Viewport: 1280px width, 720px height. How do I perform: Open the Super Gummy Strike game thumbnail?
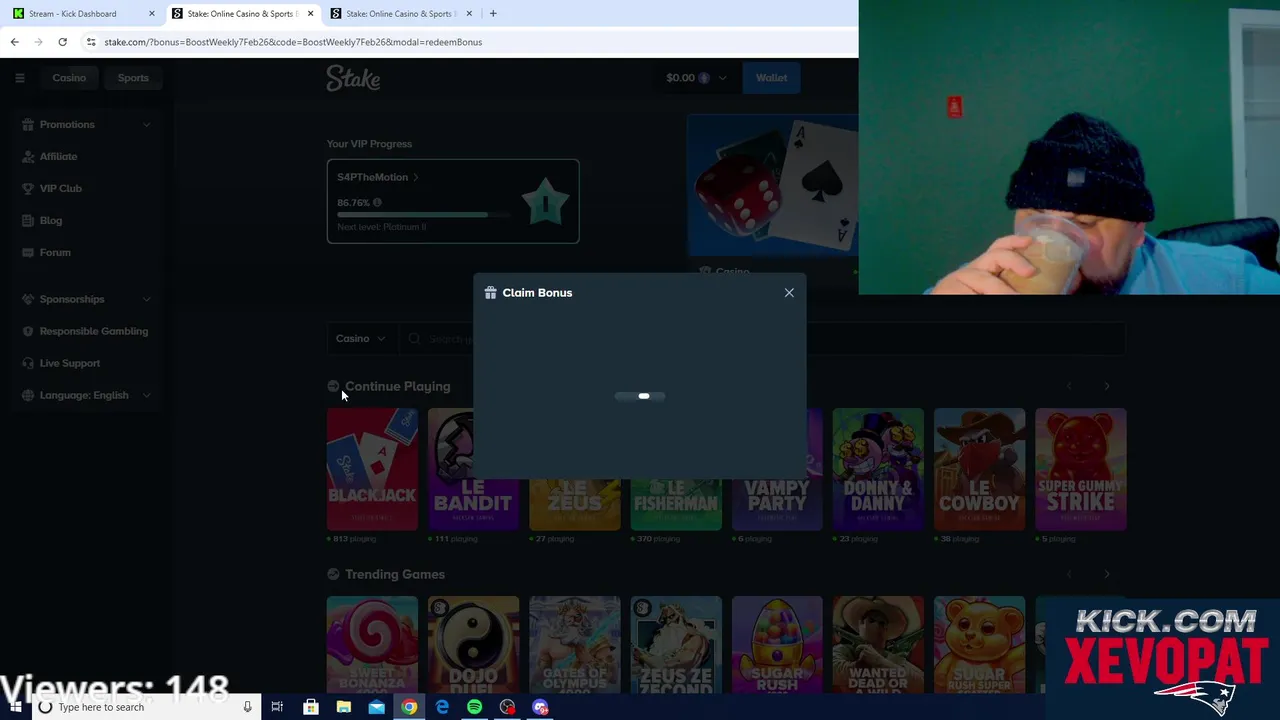(1080, 469)
